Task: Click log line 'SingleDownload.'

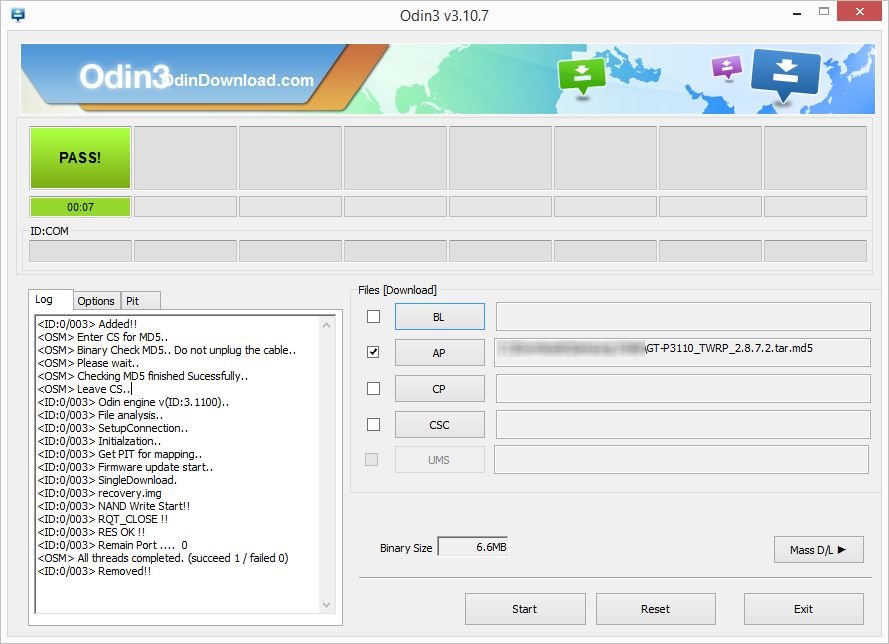Action: pos(107,480)
